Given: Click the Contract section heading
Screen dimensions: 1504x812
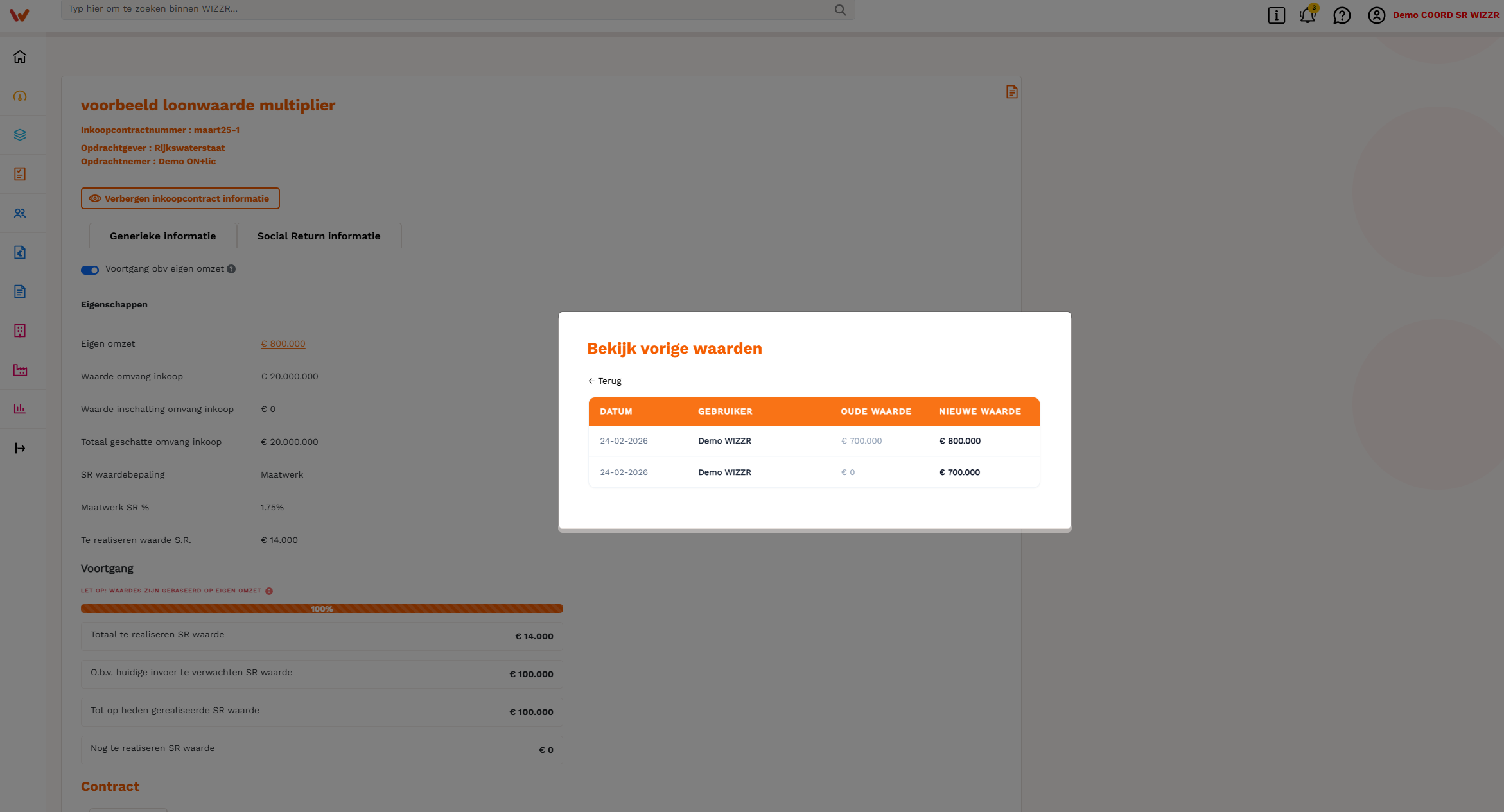Looking at the screenshot, I should (x=110, y=787).
